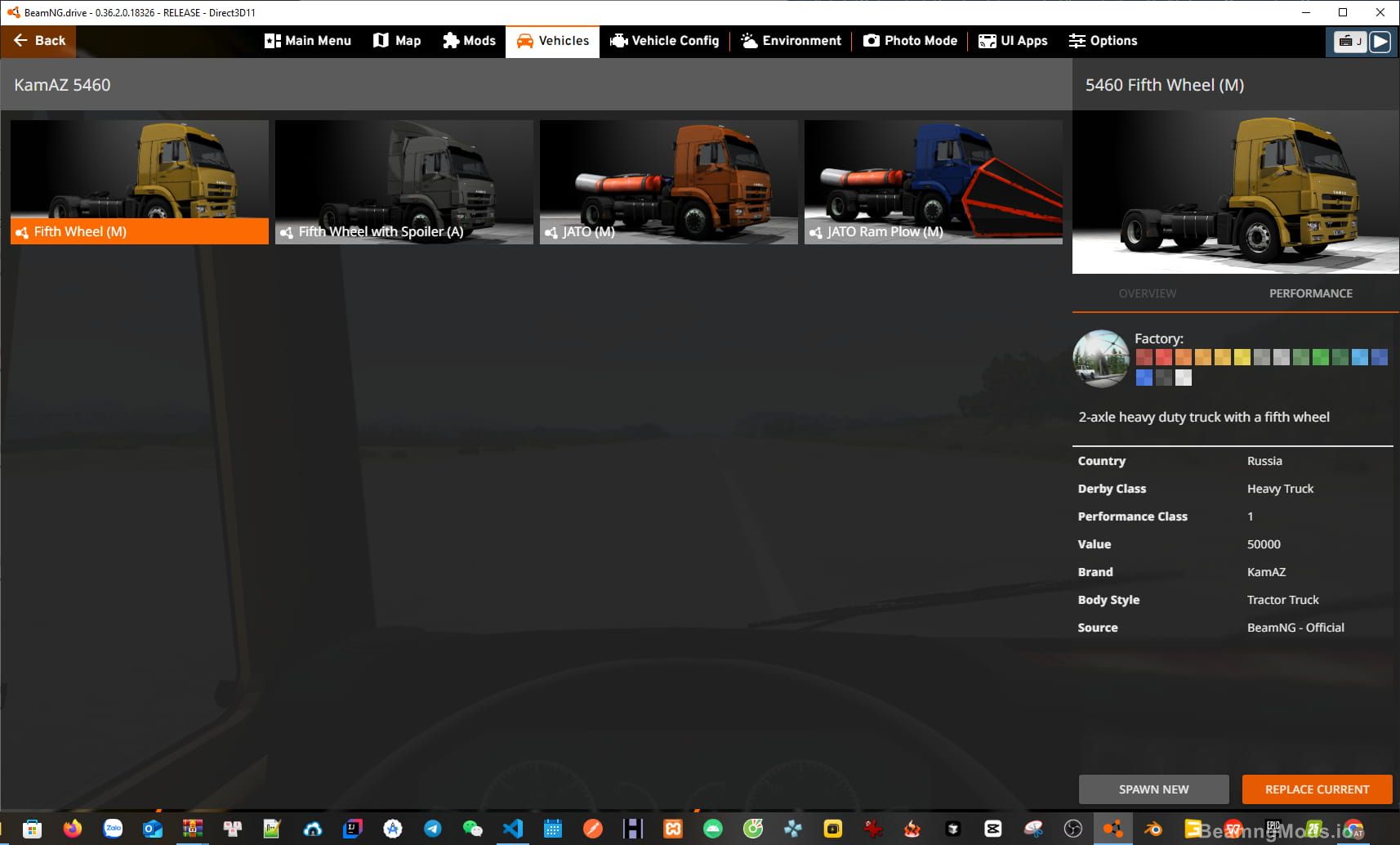Viewport: 1400px width, 845px height.
Task: Open Firefox from the taskbar
Action: [73, 829]
